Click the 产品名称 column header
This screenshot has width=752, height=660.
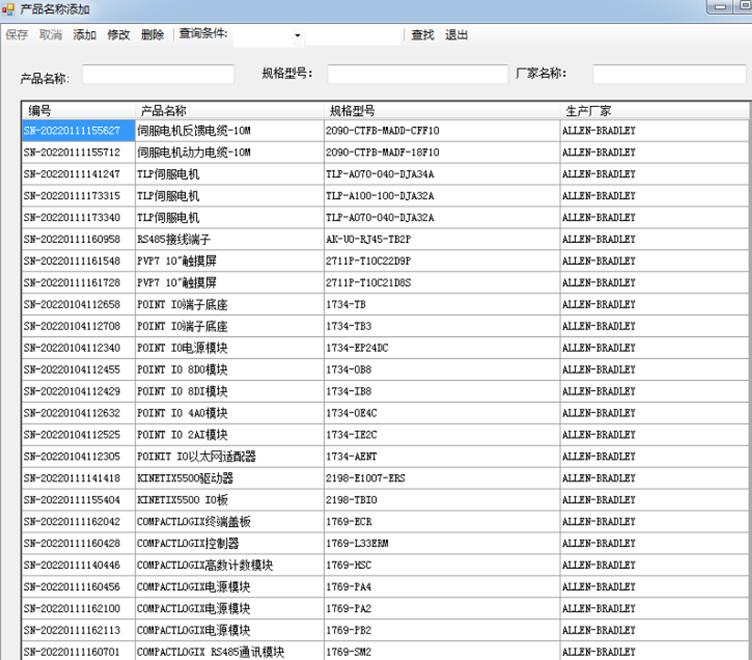(229, 111)
